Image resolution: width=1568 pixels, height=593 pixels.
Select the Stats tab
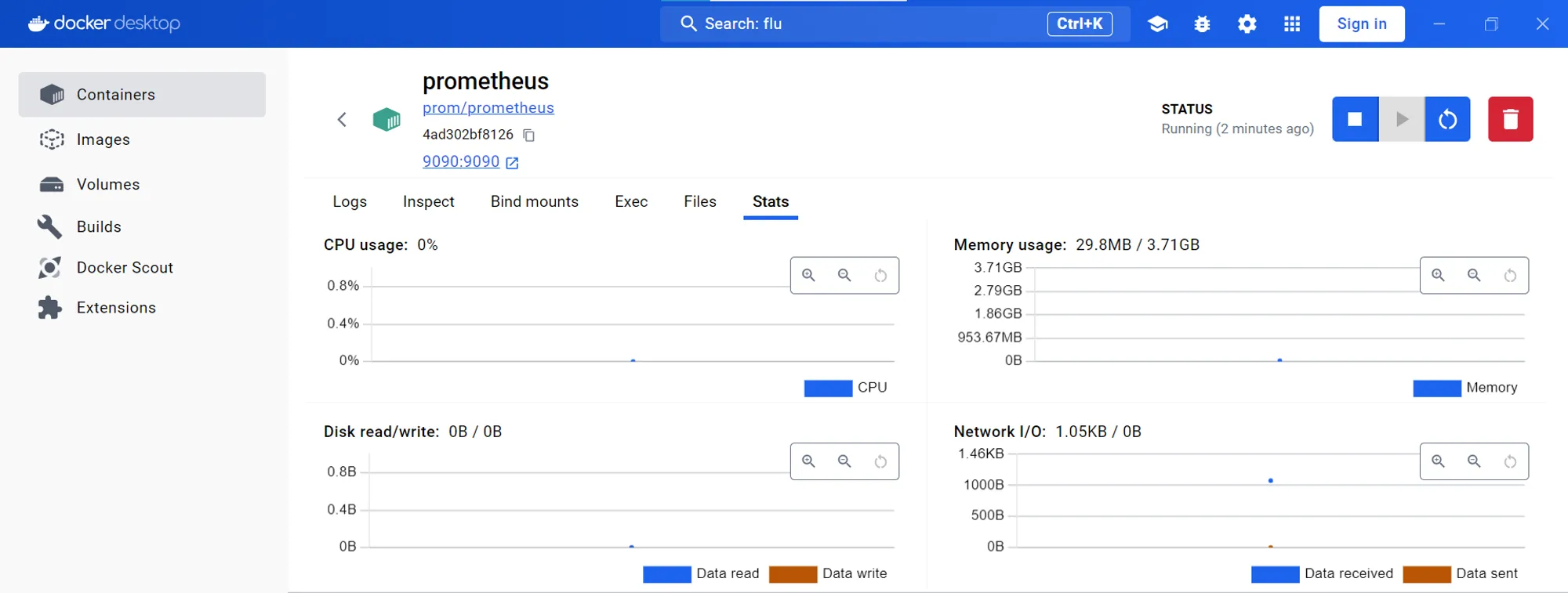(771, 201)
